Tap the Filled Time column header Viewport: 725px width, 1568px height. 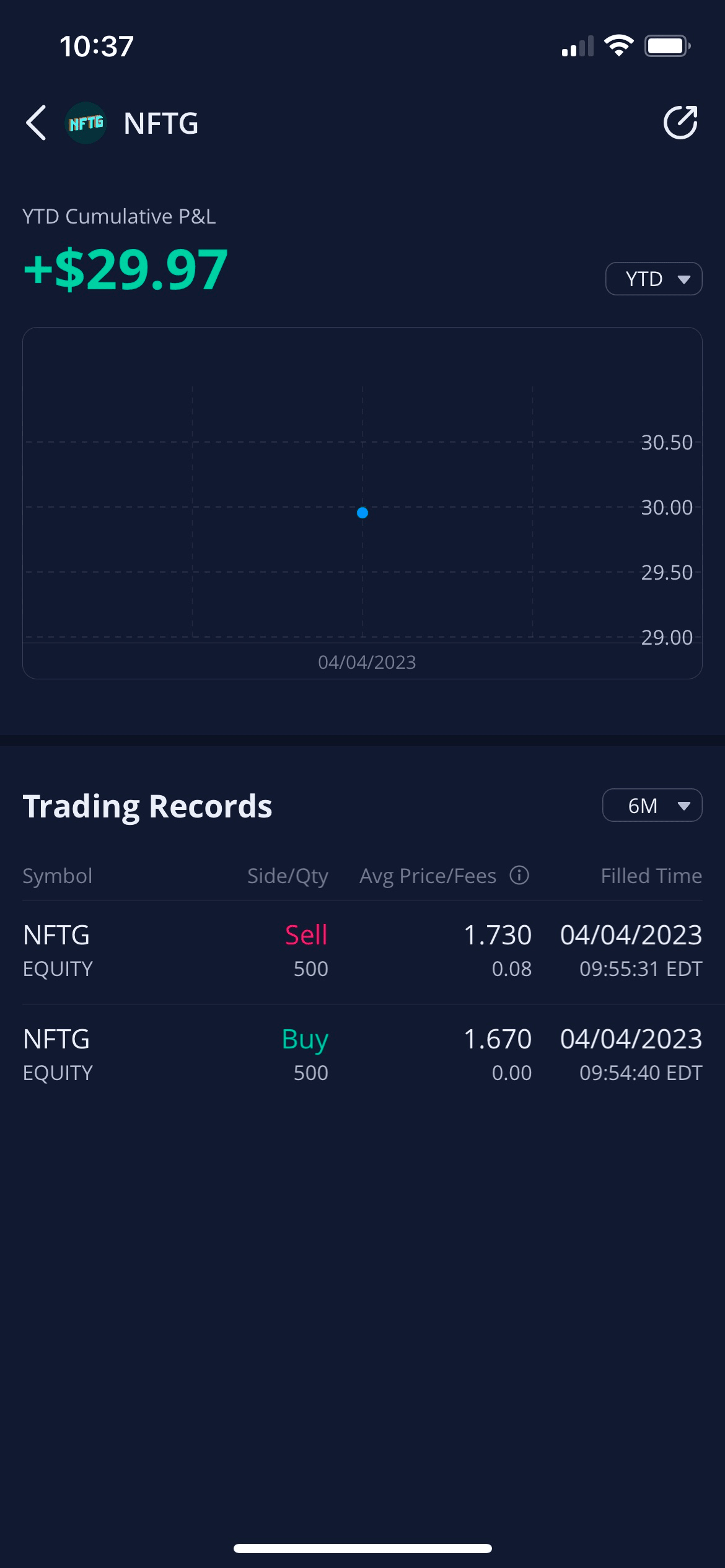[x=651, y=876]
